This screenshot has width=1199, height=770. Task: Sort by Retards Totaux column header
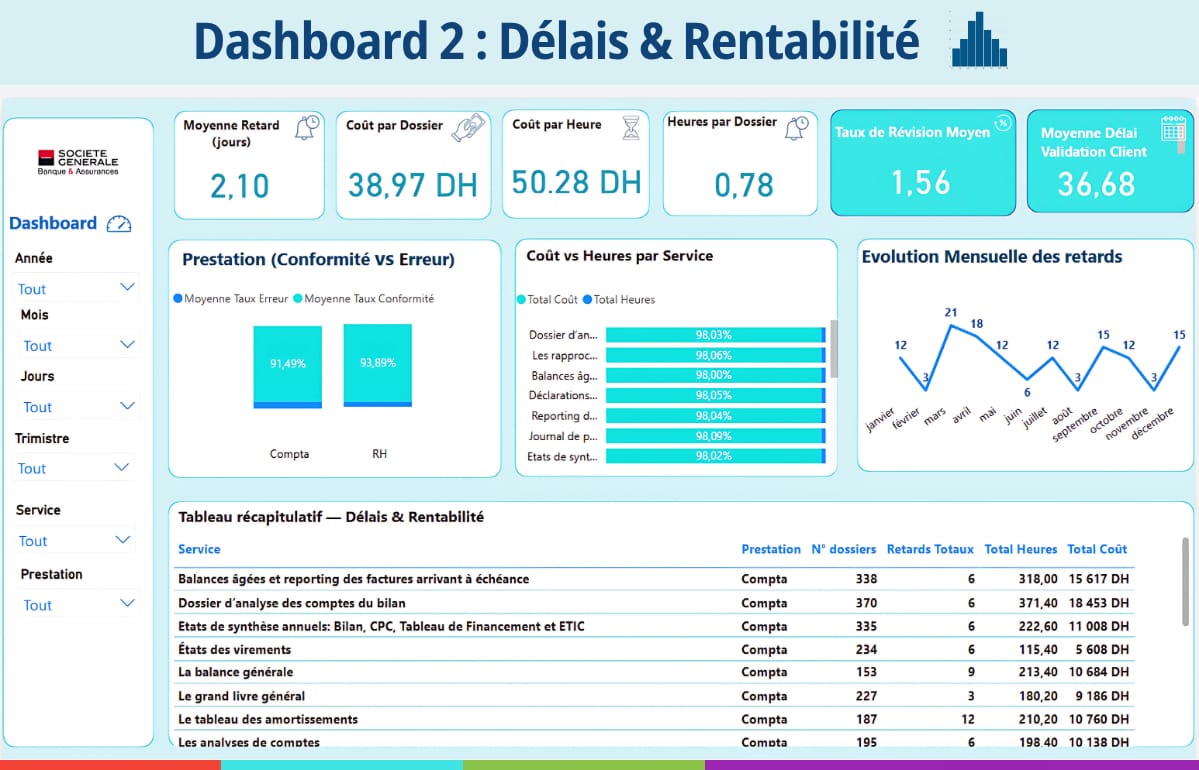[x=930, y=549]
